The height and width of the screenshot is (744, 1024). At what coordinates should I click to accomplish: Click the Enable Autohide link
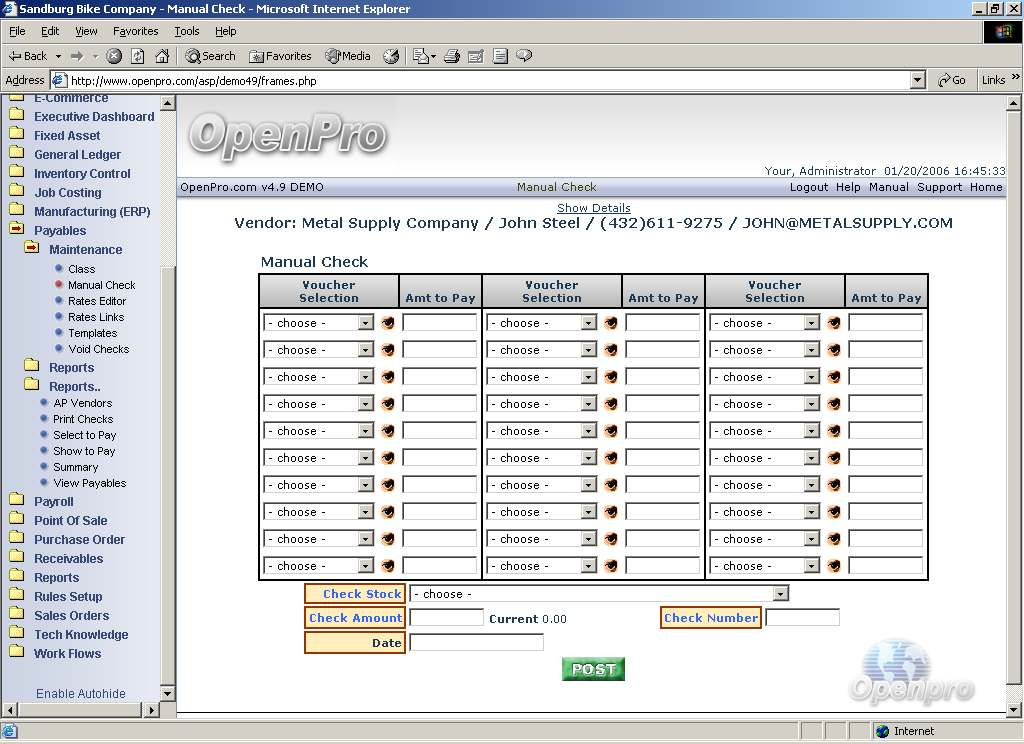[81, 693]
